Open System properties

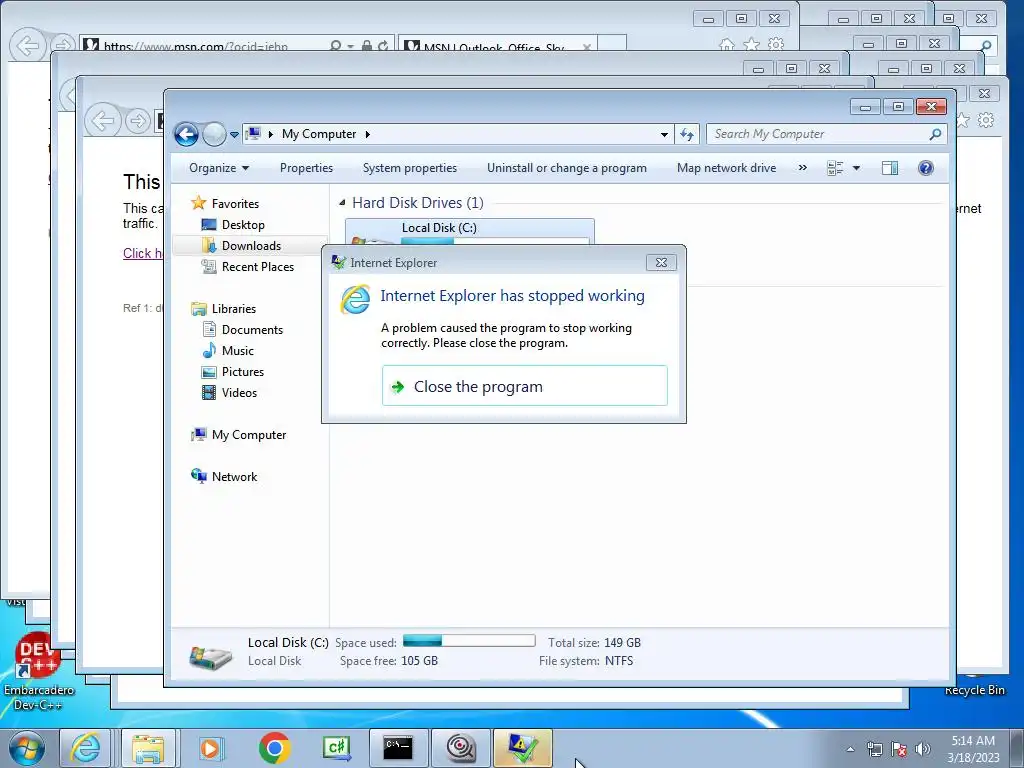[x=409, y=168]
